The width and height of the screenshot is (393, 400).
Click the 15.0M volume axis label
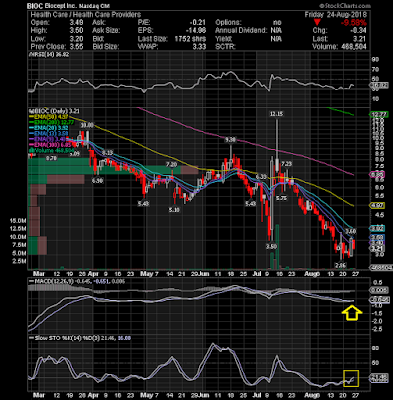pos(18,221)
